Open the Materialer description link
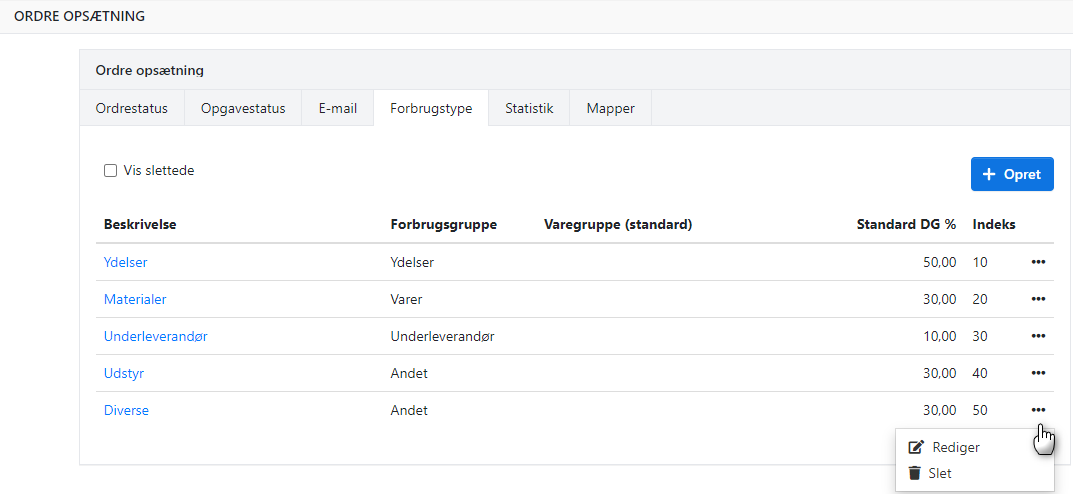 (x=135, y=299)
